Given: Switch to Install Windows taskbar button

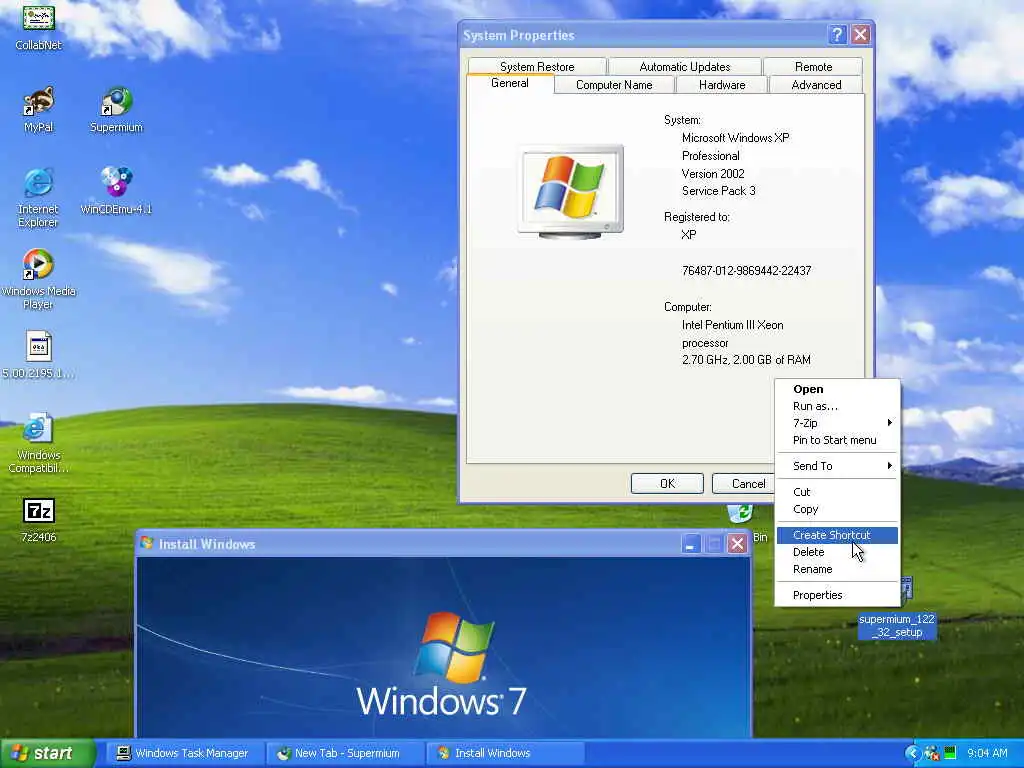Looking at the screenshot, I should coord(503,753).
